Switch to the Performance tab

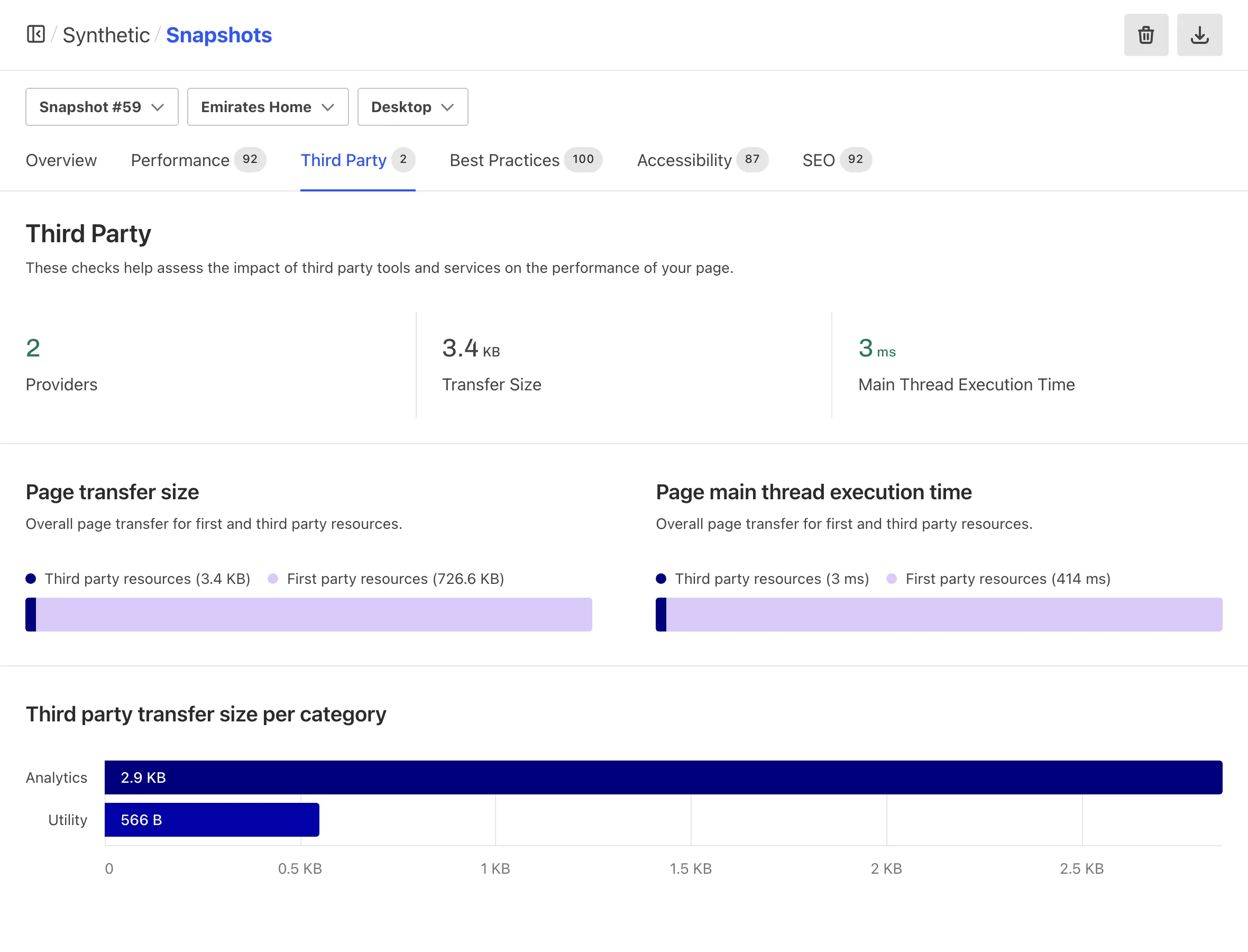tap(198, 160)
